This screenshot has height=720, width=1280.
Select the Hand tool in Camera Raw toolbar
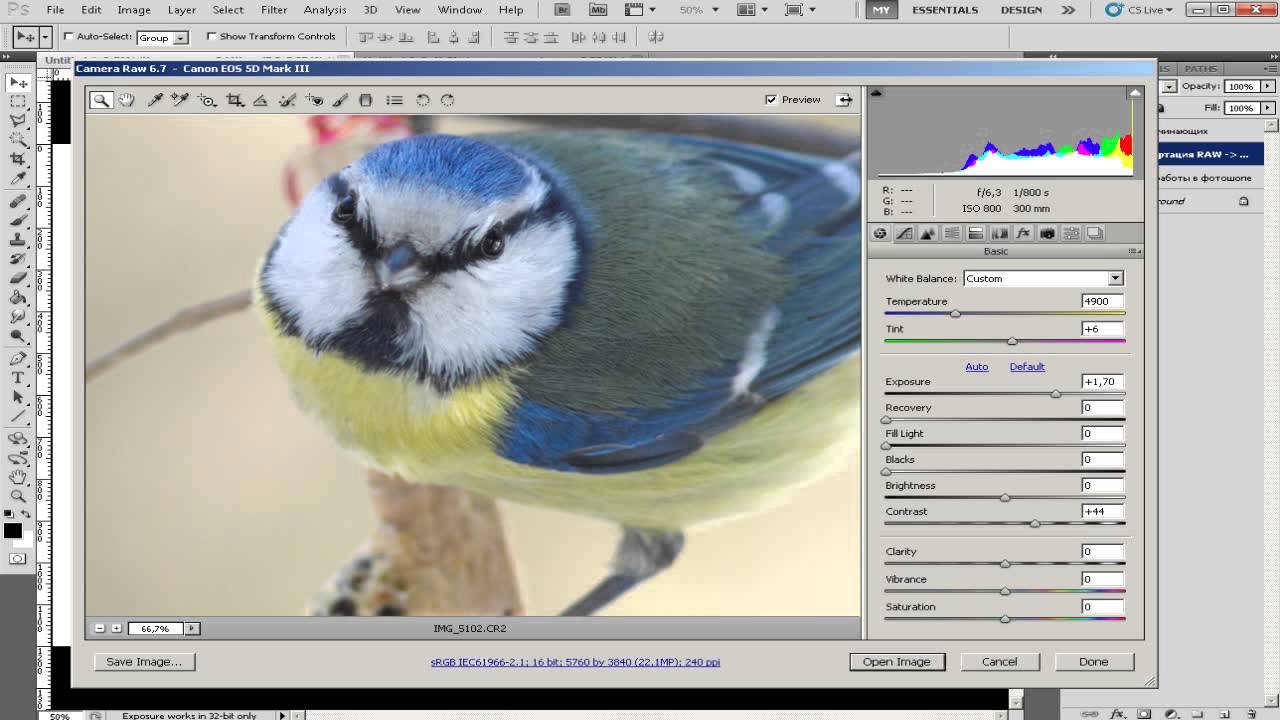click(x=127, y=100)
